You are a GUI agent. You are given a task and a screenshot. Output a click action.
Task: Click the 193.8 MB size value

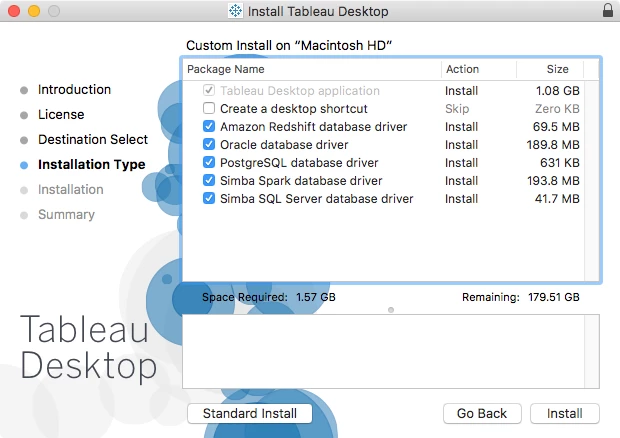[553, 181]
